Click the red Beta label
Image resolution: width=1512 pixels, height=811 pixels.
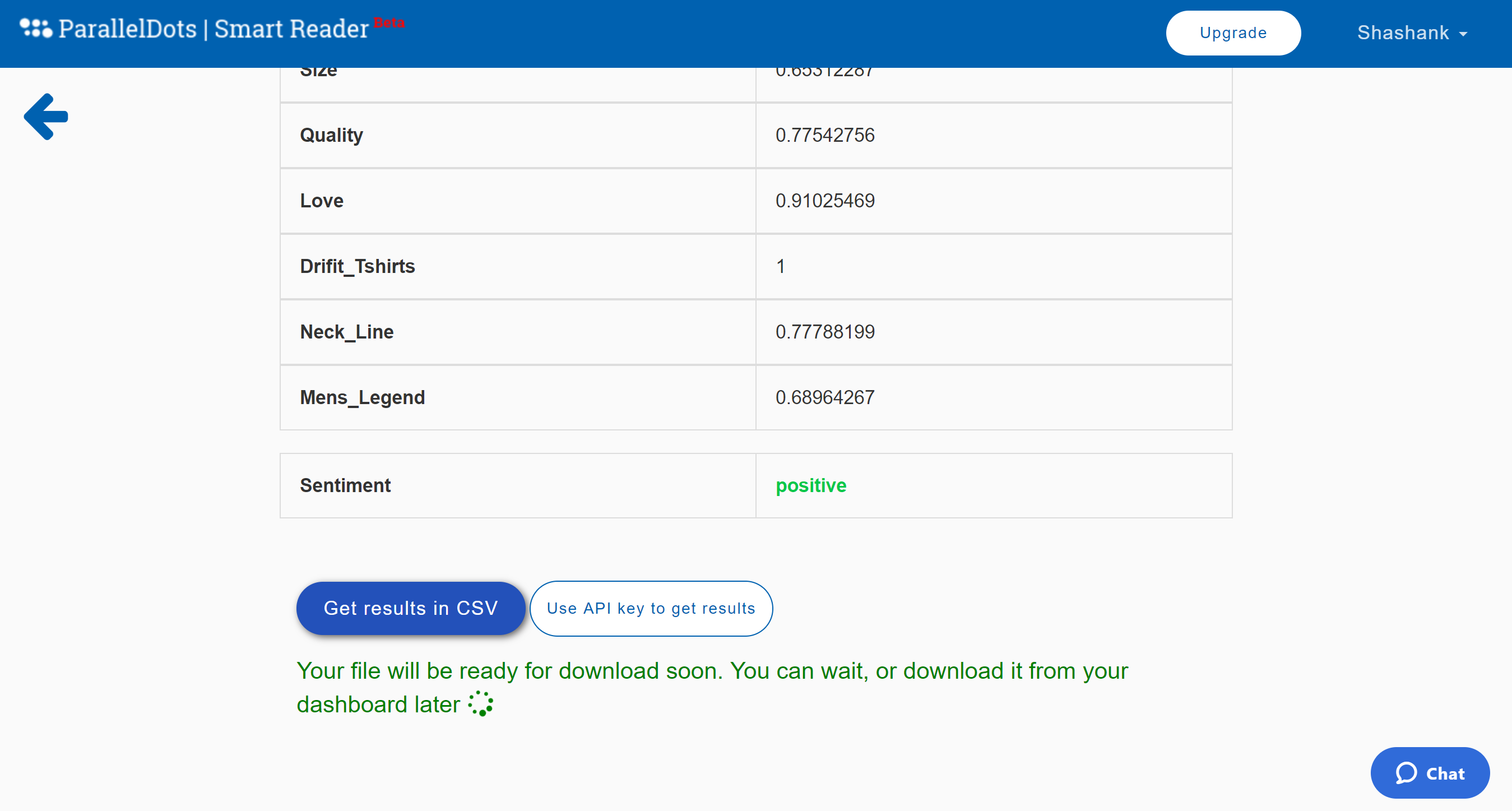pos(388,22)
